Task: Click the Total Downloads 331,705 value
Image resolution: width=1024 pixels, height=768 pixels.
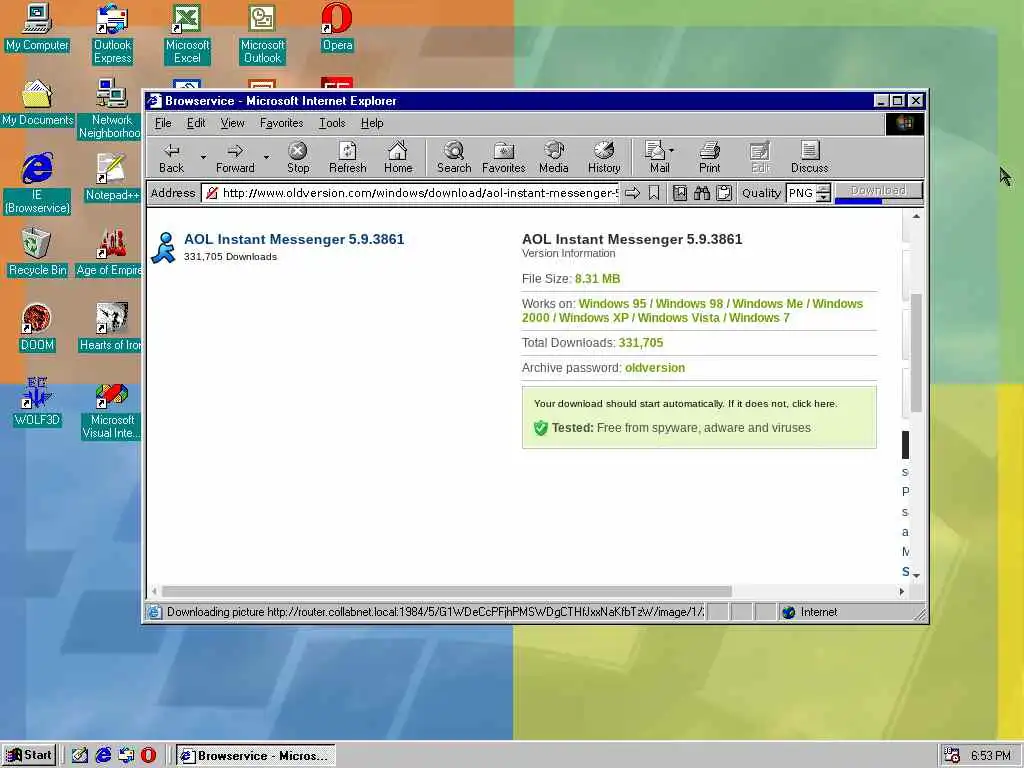Action: coord(641,343)
